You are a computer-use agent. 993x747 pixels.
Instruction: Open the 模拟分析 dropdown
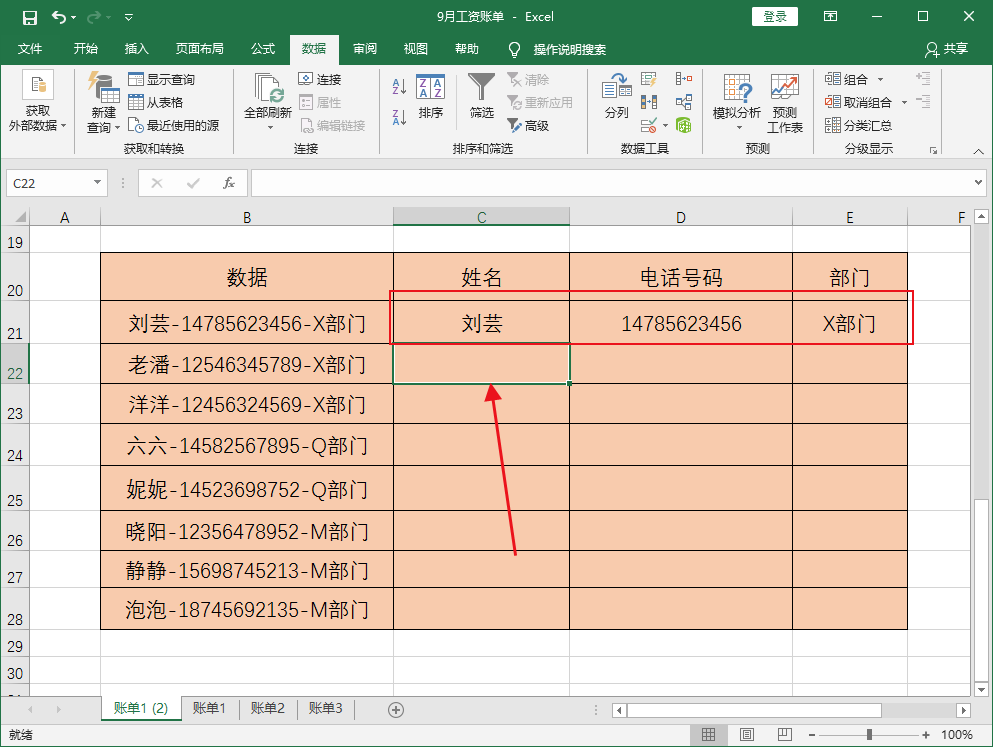(737, 126)
